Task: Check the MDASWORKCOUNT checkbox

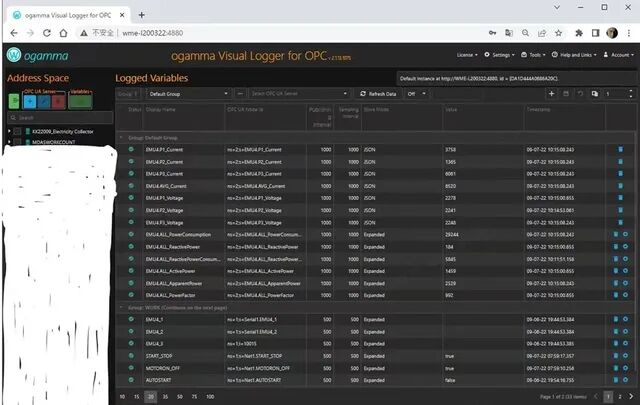Action: (x=18, y=142)
